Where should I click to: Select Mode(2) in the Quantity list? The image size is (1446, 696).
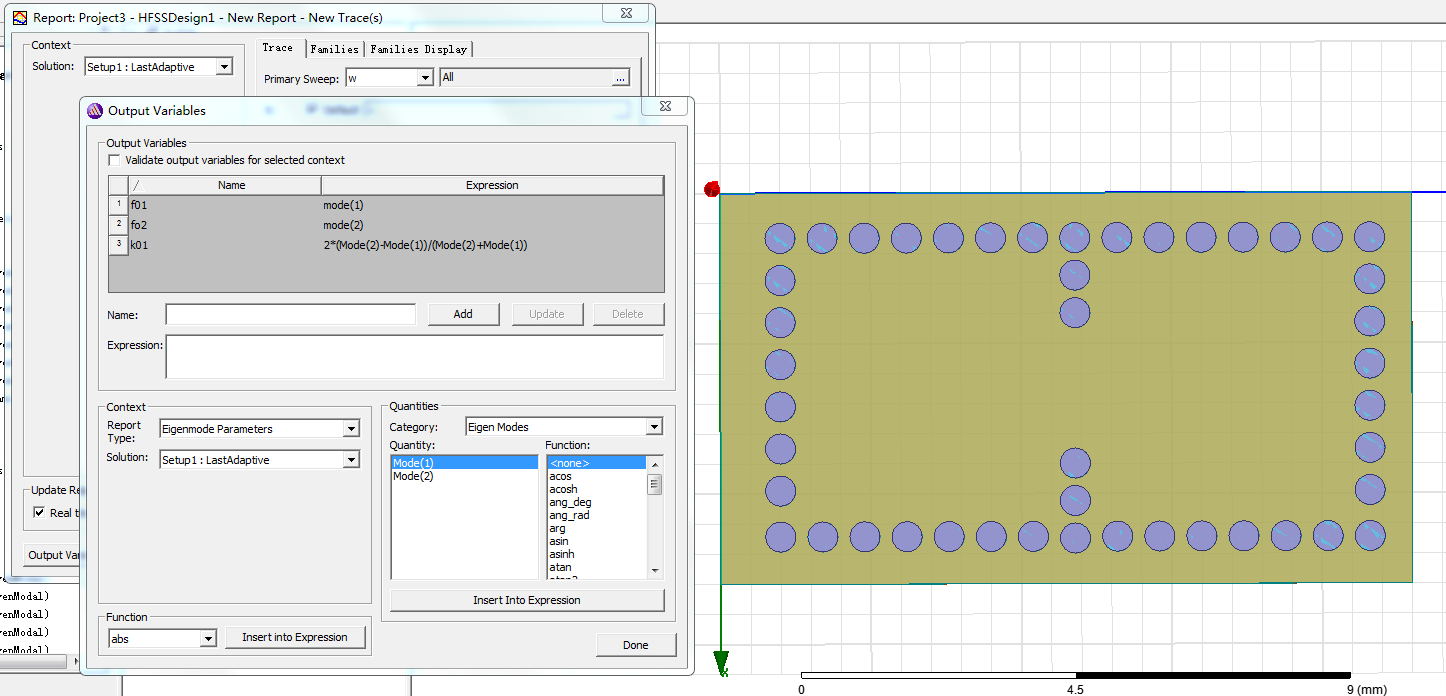pos(464,476)
